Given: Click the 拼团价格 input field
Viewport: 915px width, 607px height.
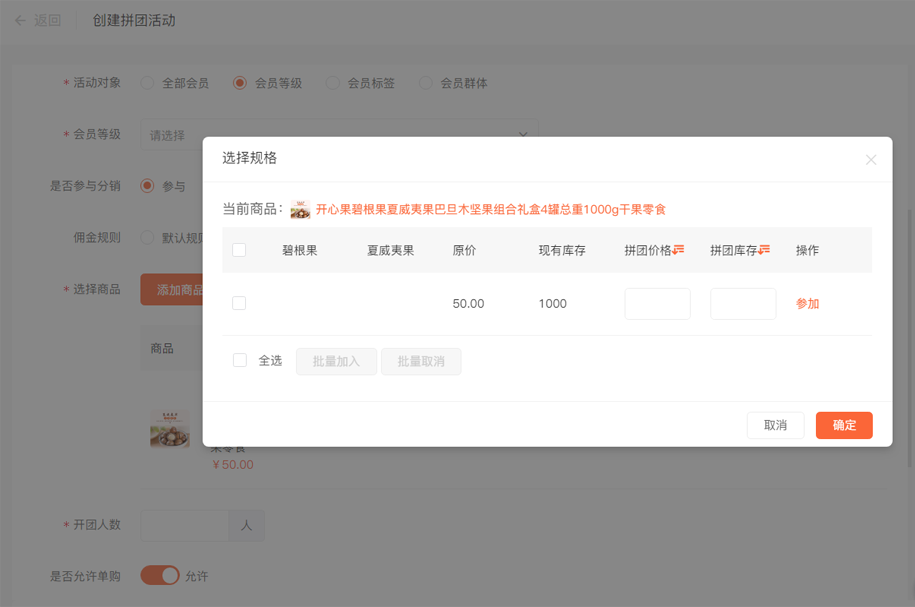Looking at the screenshot, I should (657, 304).
